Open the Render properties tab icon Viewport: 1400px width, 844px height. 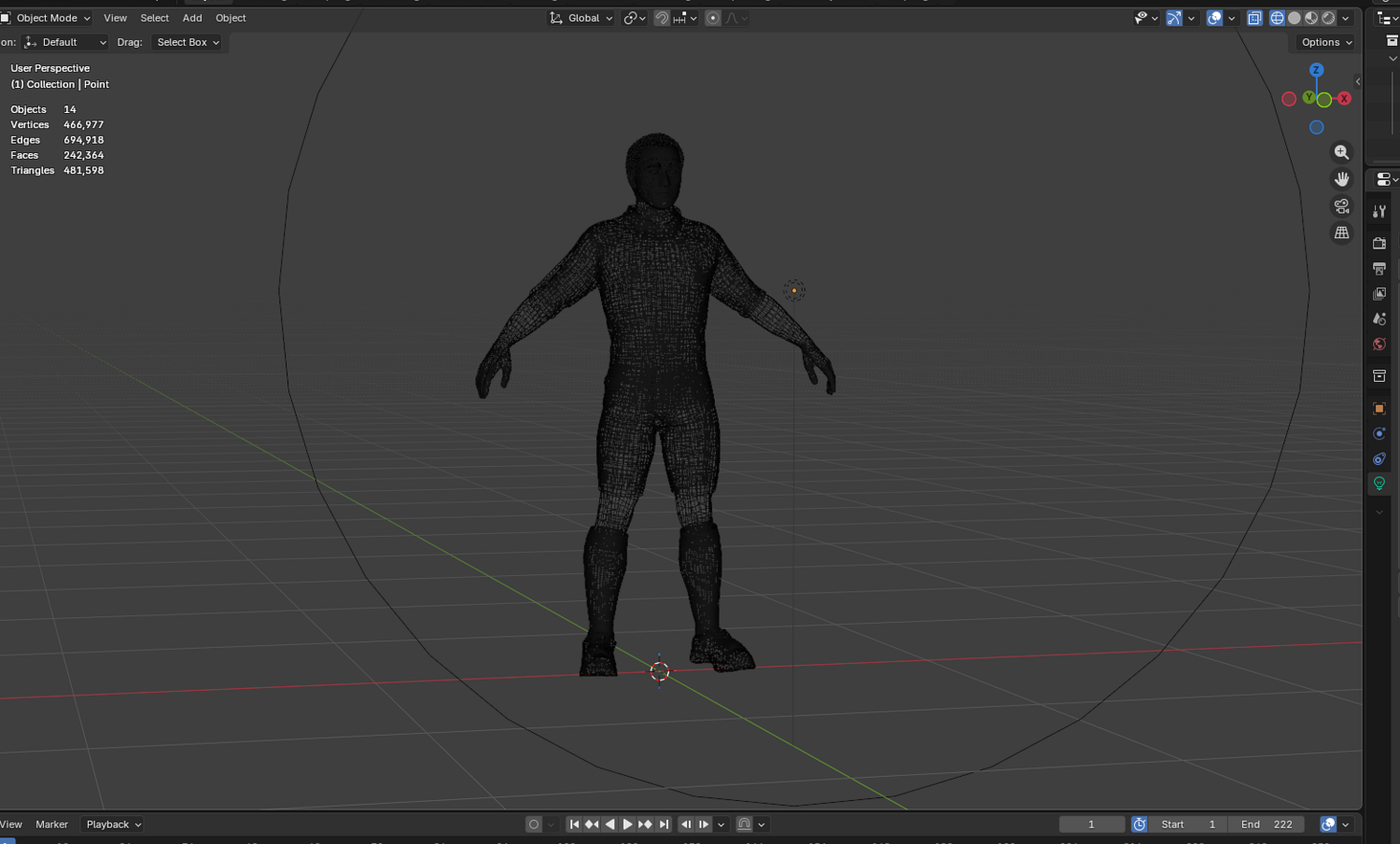1379,244
